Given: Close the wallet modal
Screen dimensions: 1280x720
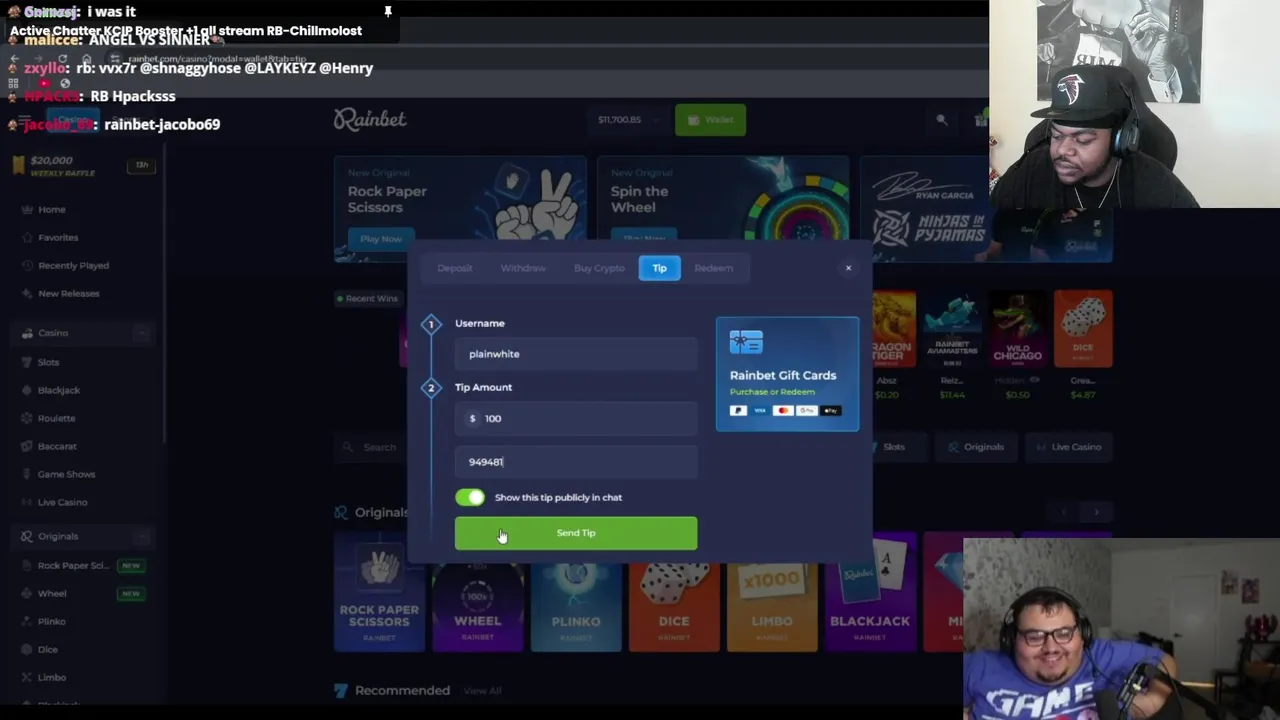Looking at the screenshot, I should [848, 268].
